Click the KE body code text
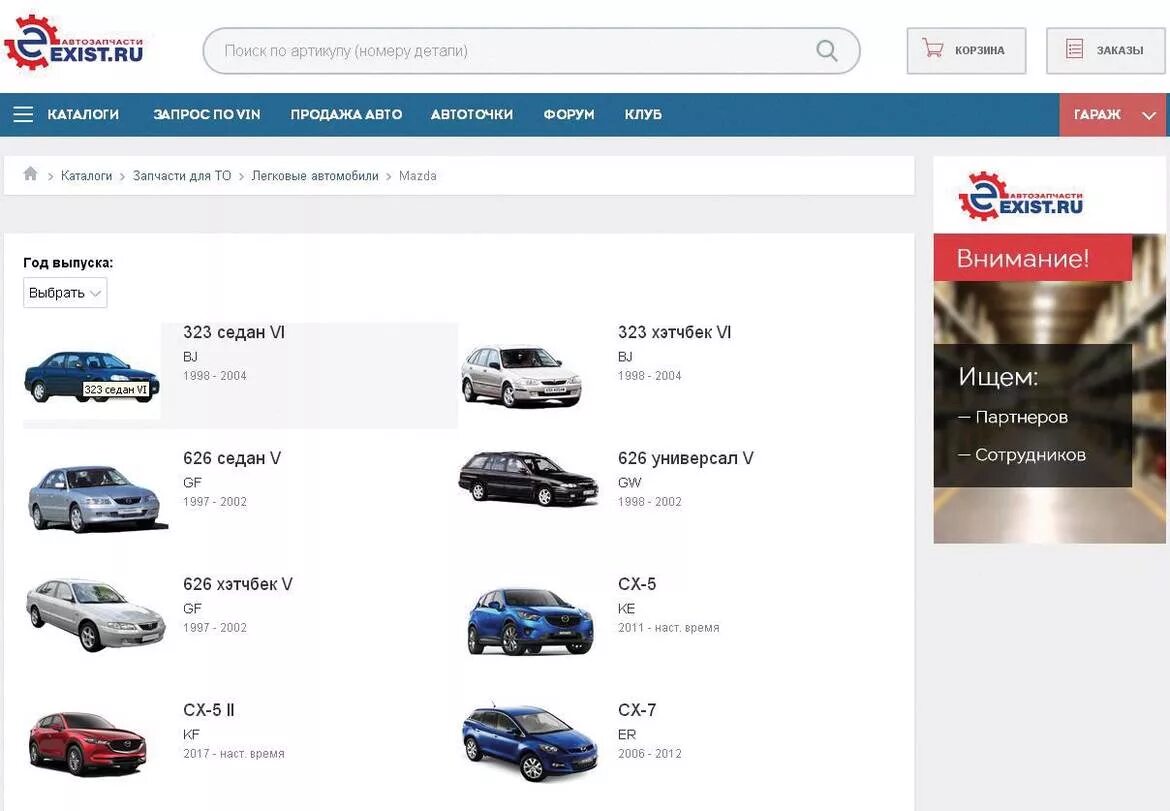Viewport: 1170px width, 811px height. pyautogui.click(x=626, y=609)
